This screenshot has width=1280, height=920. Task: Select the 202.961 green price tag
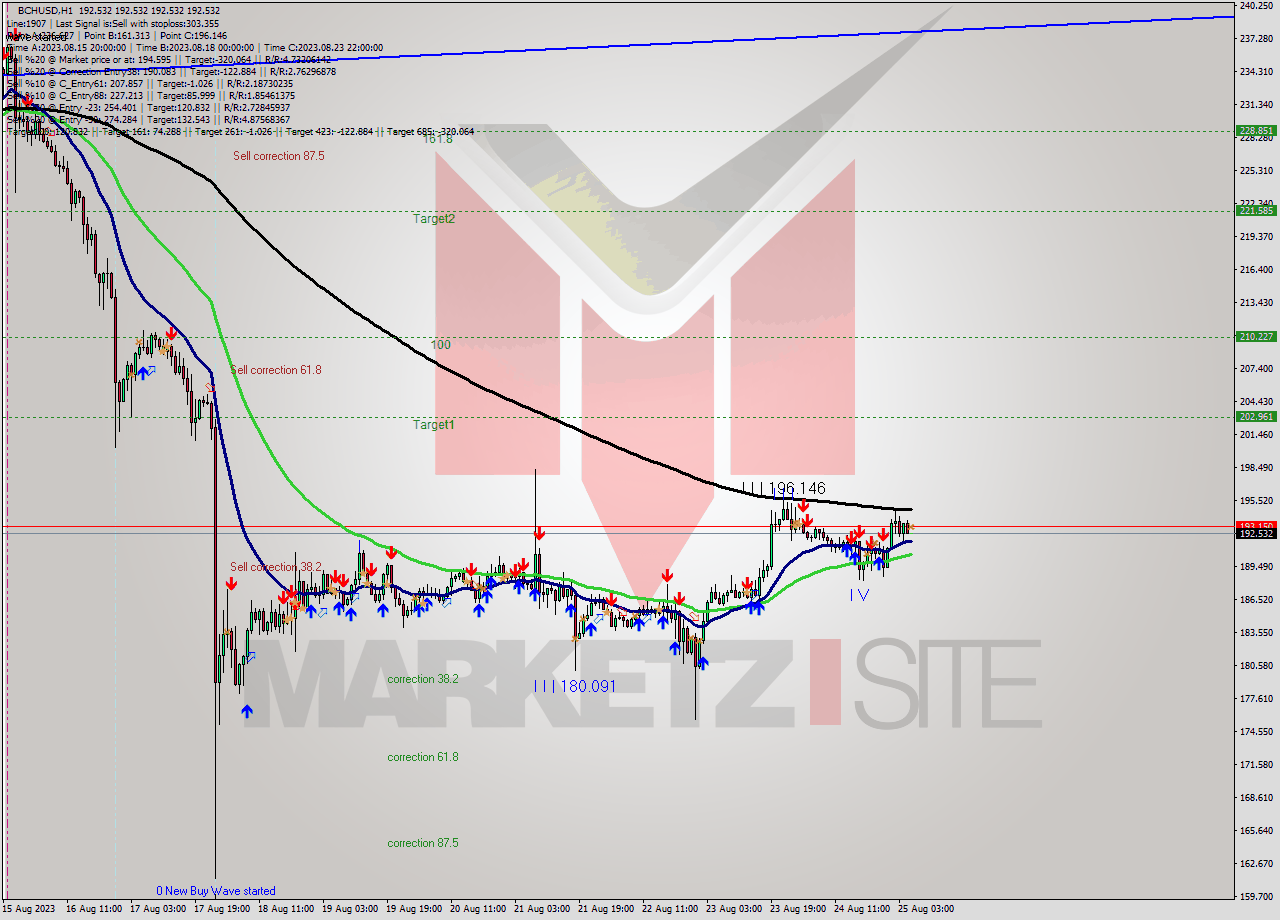coord(1256,416)
